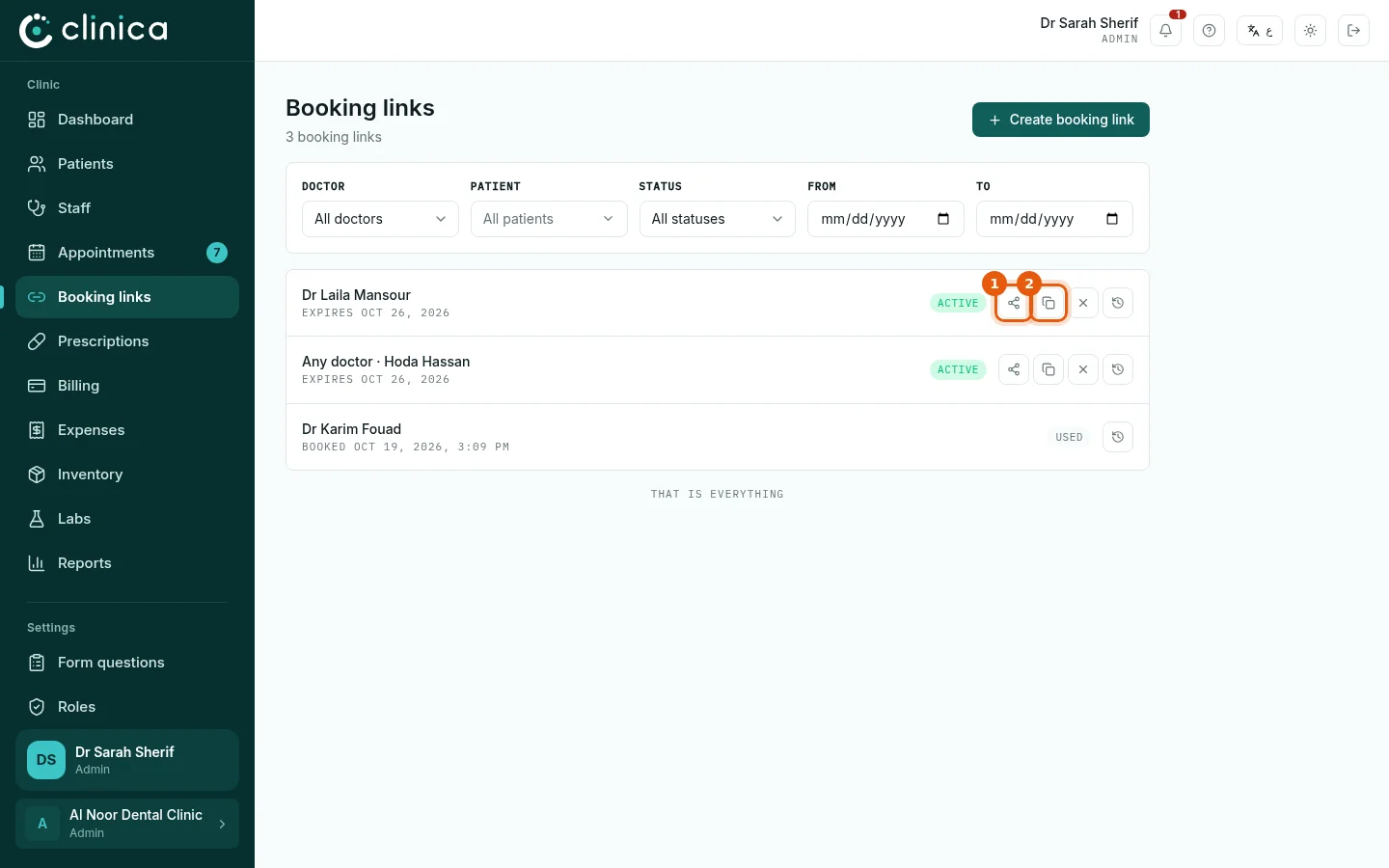
Task: Open Appointments in the sidebar
Action: point(127,253)
